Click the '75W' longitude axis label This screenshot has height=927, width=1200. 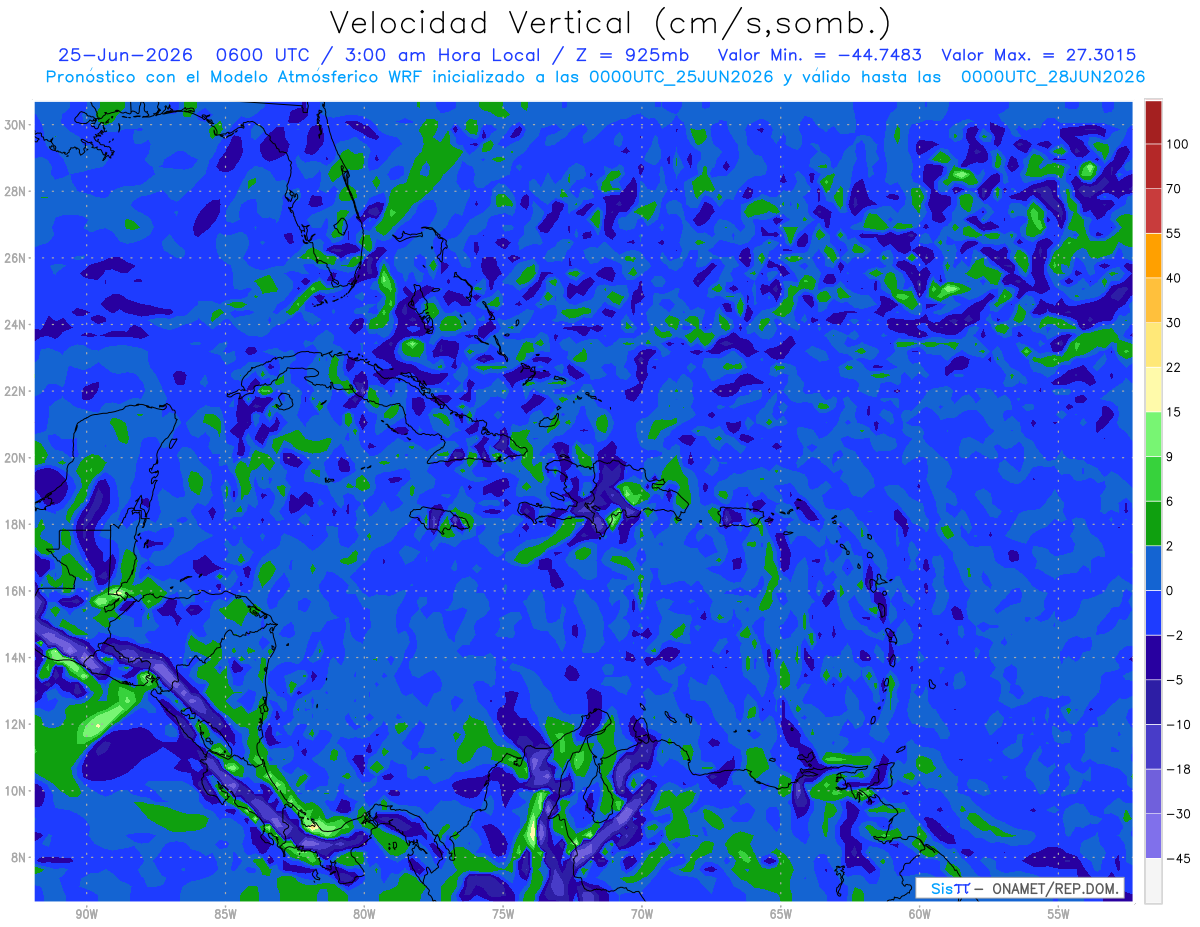coord(503,915)
